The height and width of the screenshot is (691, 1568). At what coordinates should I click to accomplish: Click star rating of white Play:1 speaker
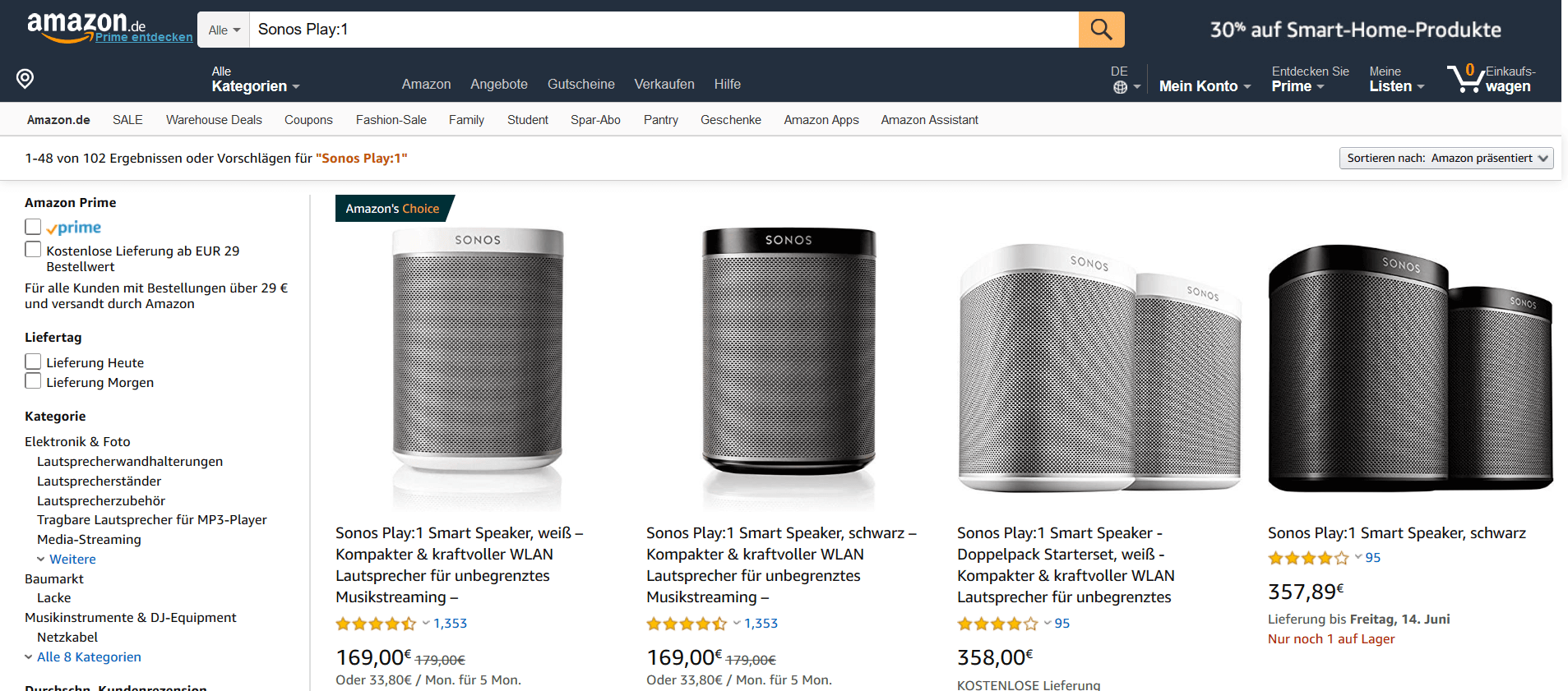coord(376,624)
